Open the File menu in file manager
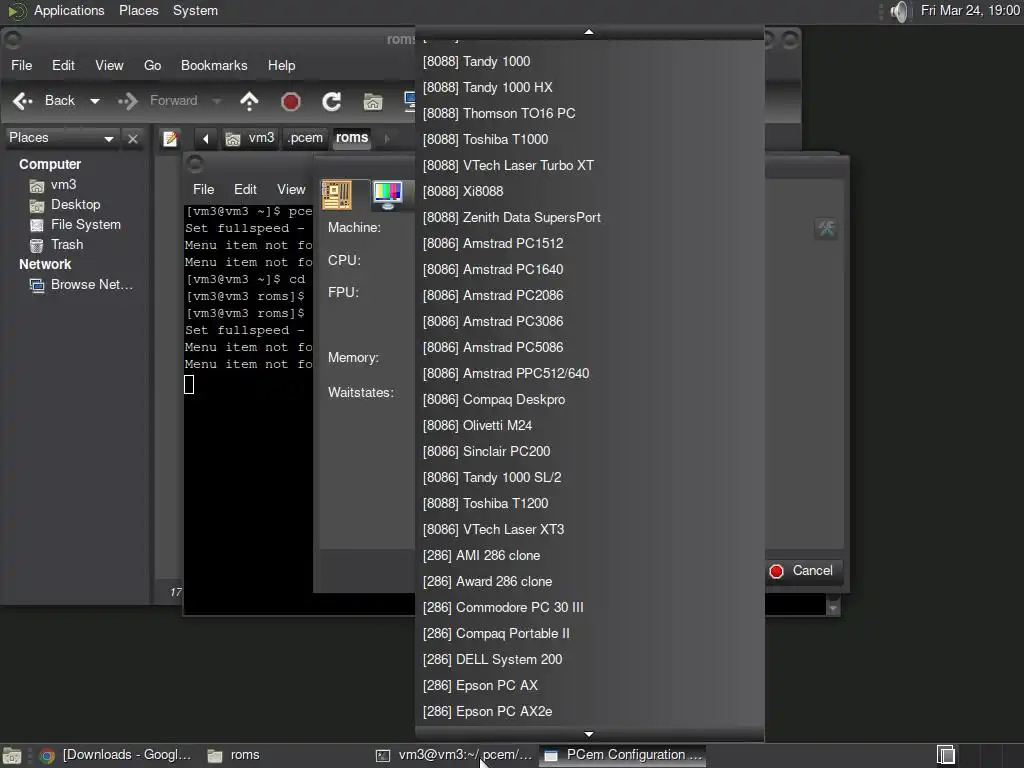Image resolution: width=1024 pixels, height=768 pixels. point(22,65)
